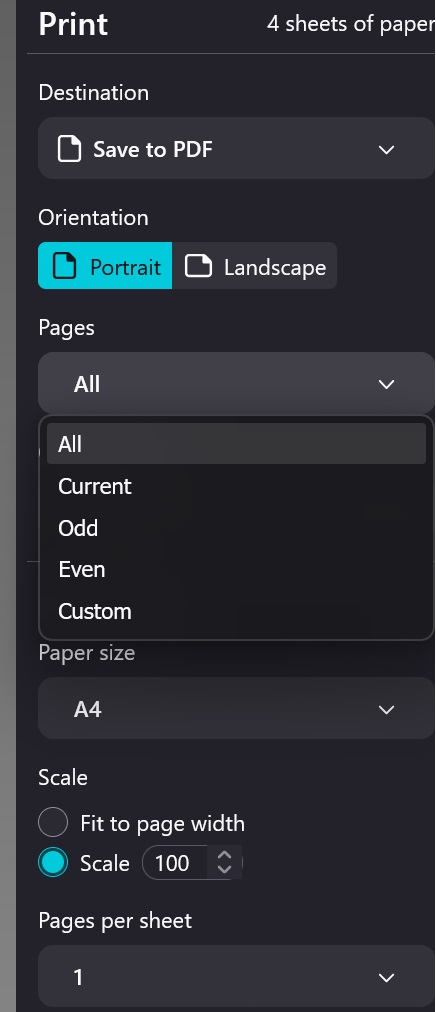Viewport: 436px width, 1012px height.
Task: Click the Portrait page icon
Action: 64,266
